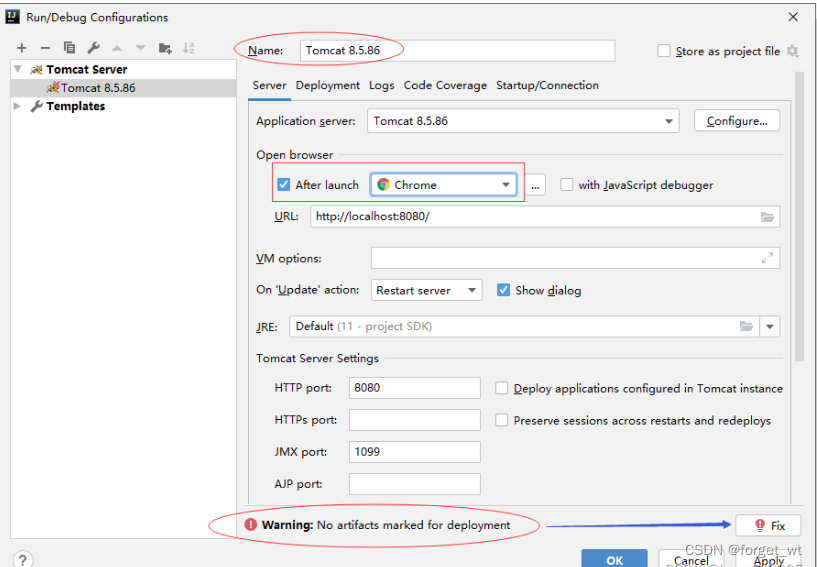Click the Apply button
This screenshot has height=567, width=817.
[768, 559]
